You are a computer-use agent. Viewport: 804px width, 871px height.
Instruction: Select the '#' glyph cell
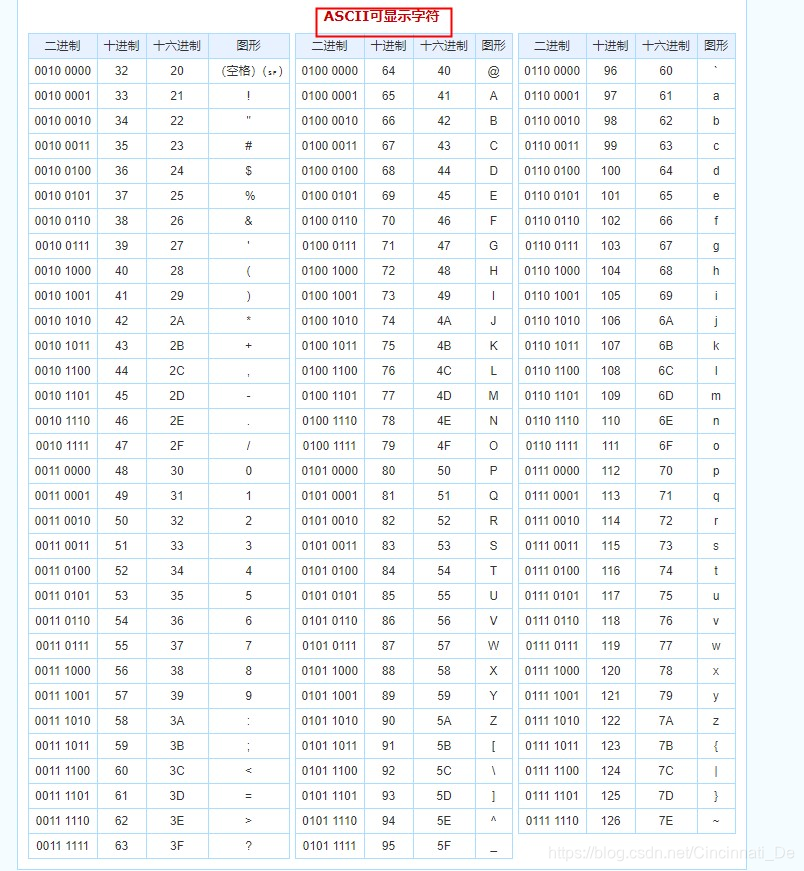[x=249, y=146]
